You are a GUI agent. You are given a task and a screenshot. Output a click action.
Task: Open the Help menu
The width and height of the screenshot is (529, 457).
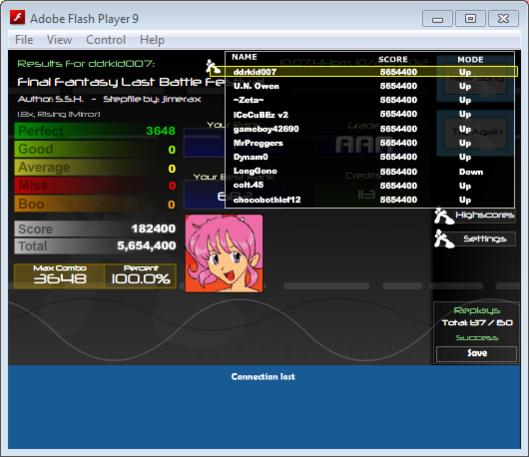tap(152, 40)
